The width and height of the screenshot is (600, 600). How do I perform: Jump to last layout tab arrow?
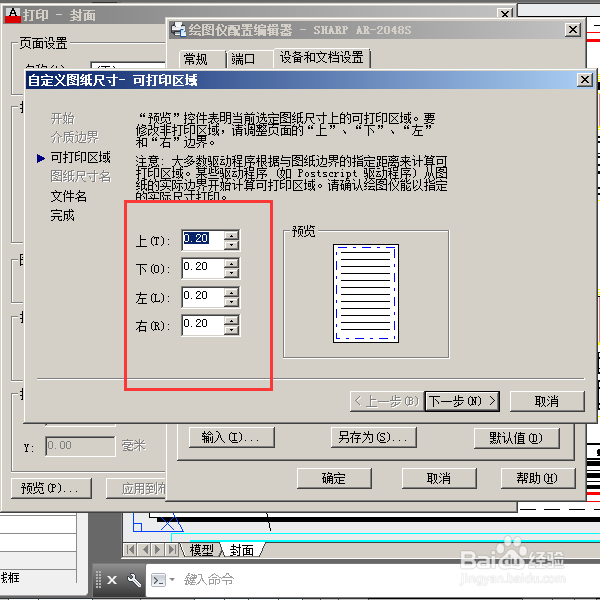click(172, 550)
